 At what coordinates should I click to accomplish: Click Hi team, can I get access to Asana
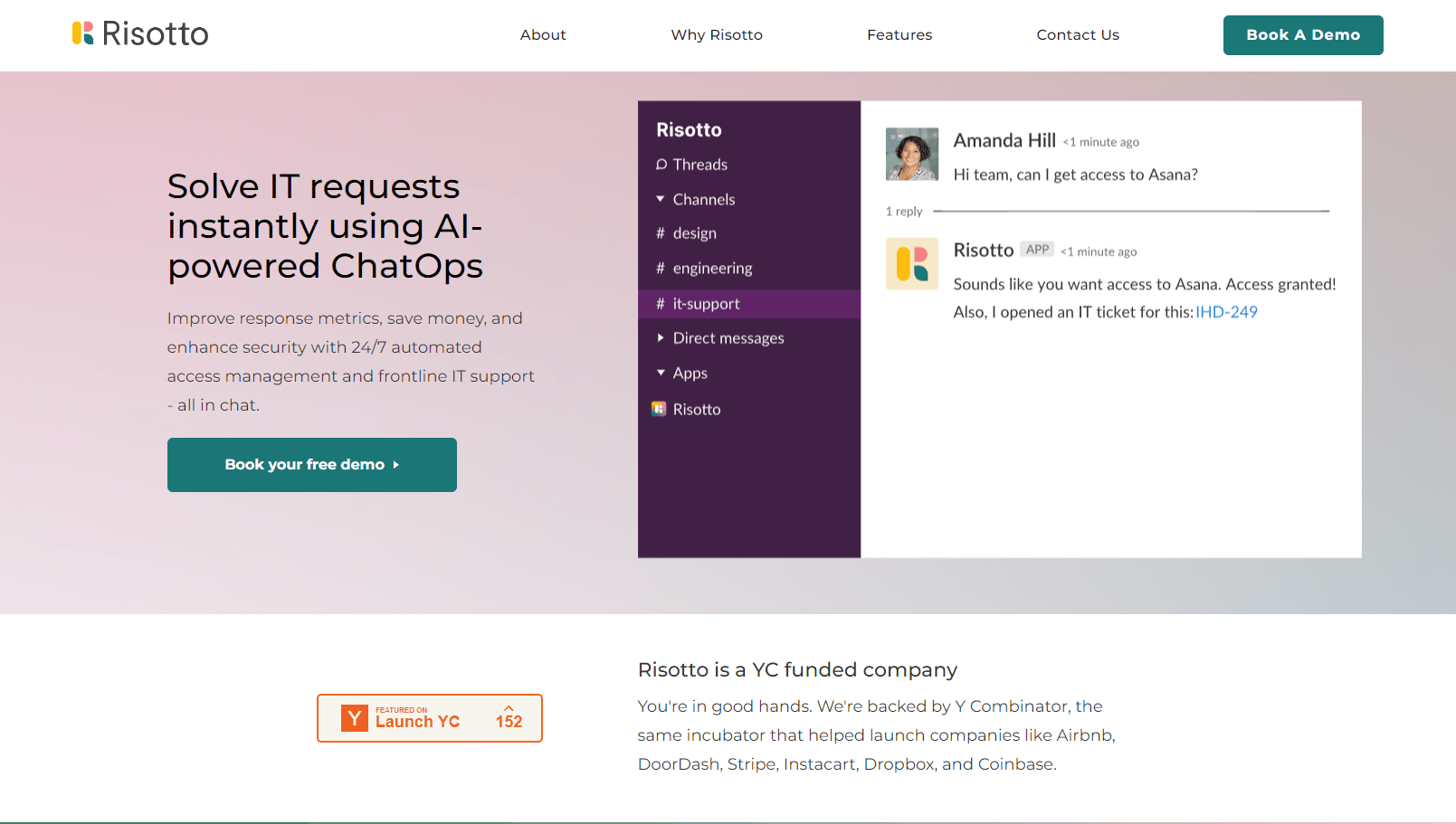[x=1075, y=175]
